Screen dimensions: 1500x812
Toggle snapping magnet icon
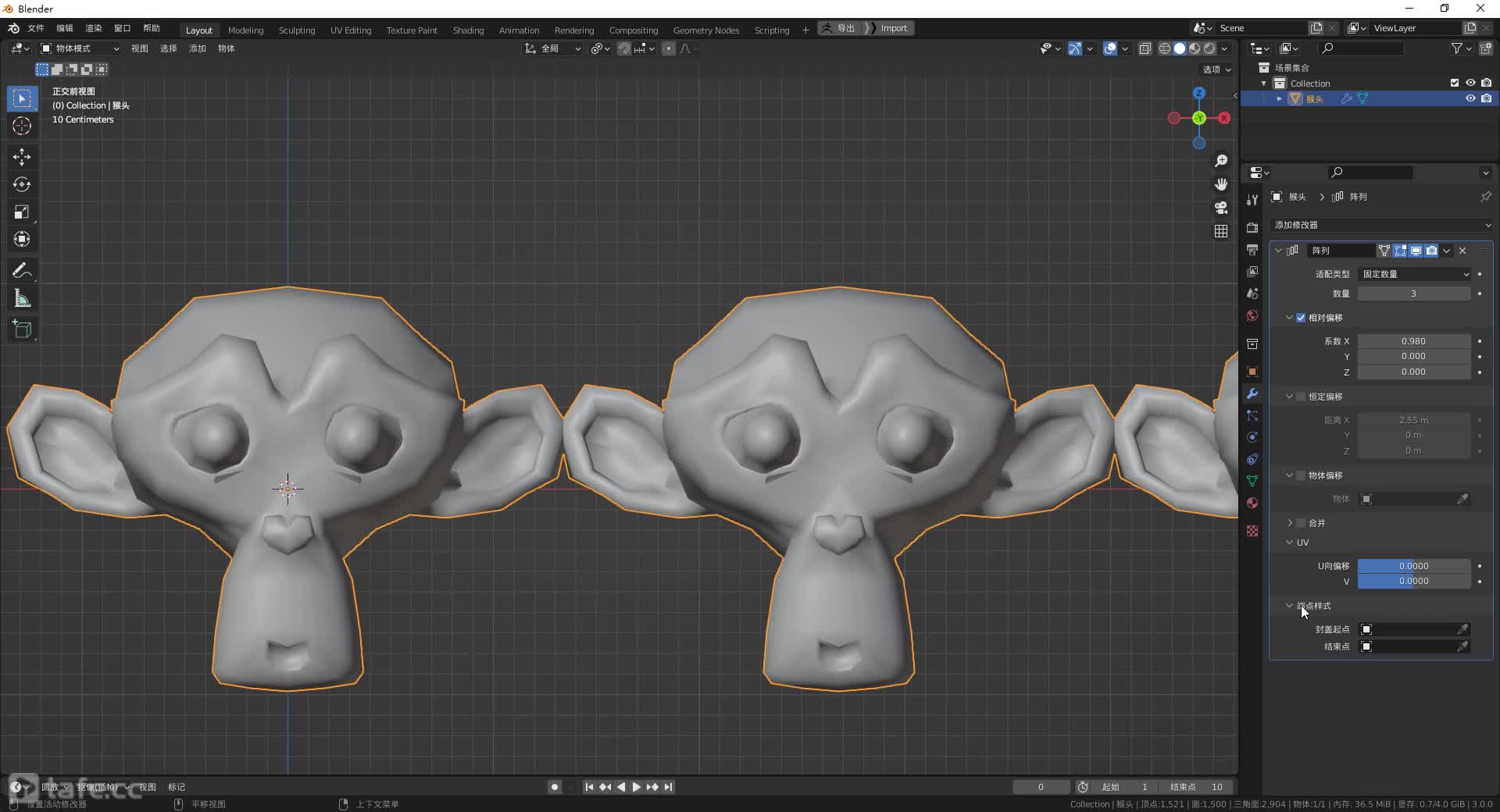624,48
